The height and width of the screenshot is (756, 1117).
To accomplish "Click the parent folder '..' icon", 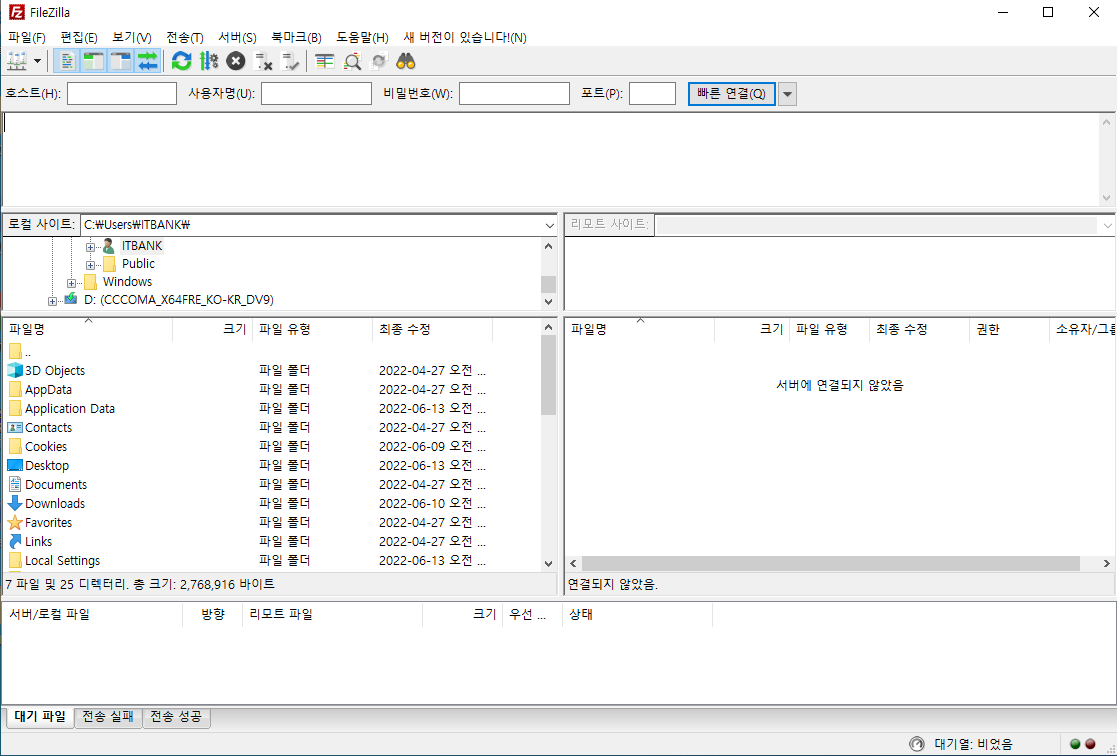I will pos(15,351).
